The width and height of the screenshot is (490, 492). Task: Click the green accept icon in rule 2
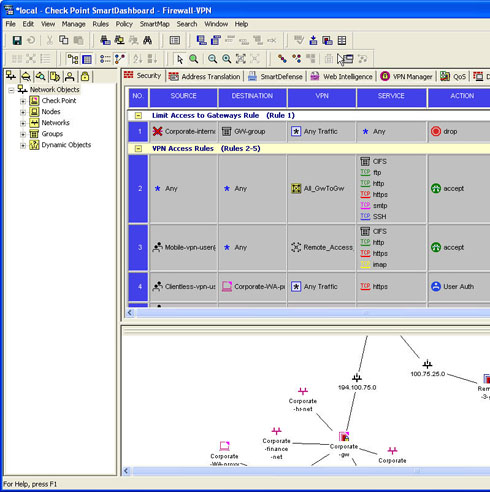tap(436, 188)
